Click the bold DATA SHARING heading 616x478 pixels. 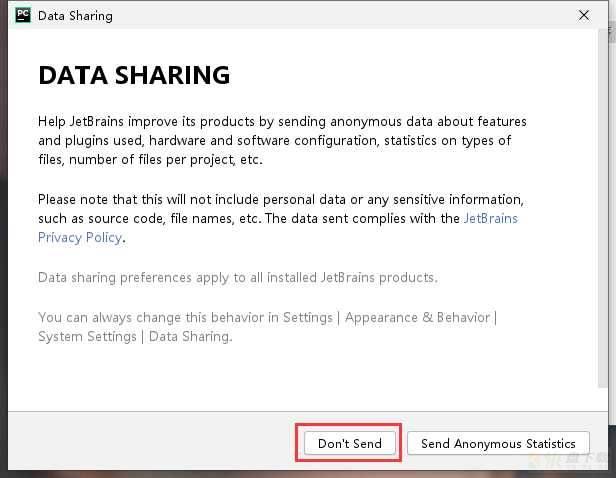[x=134, y=75]
